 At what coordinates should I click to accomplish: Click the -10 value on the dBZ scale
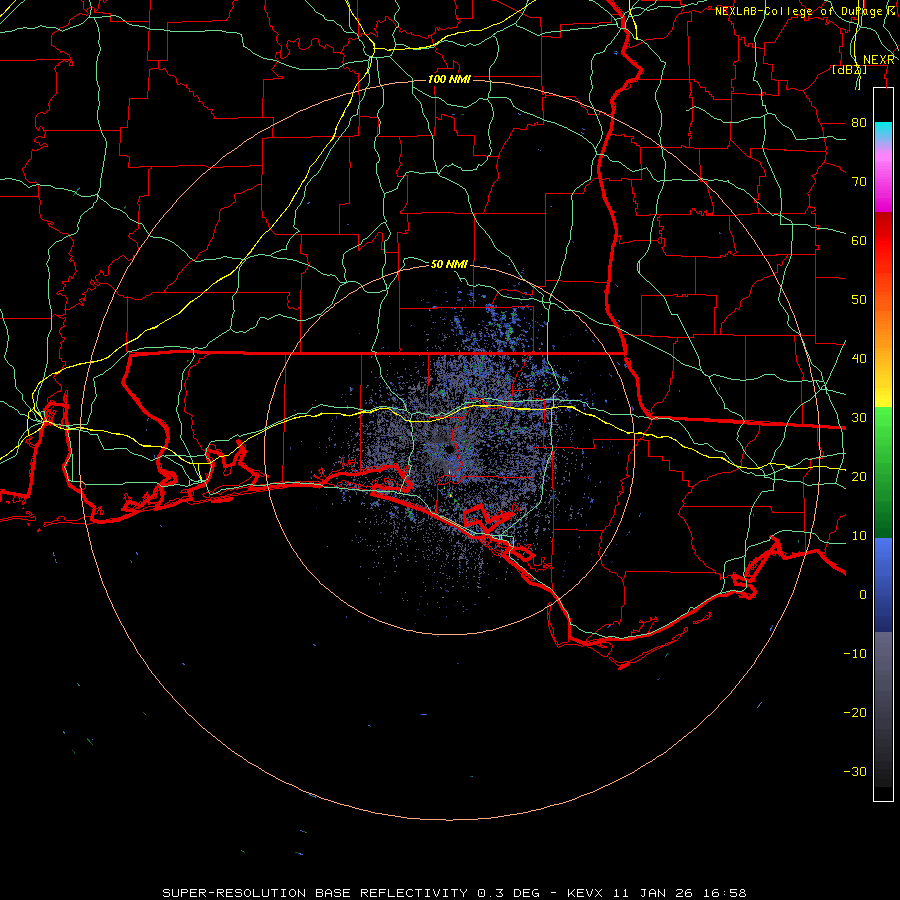click(x=855, y=653)
